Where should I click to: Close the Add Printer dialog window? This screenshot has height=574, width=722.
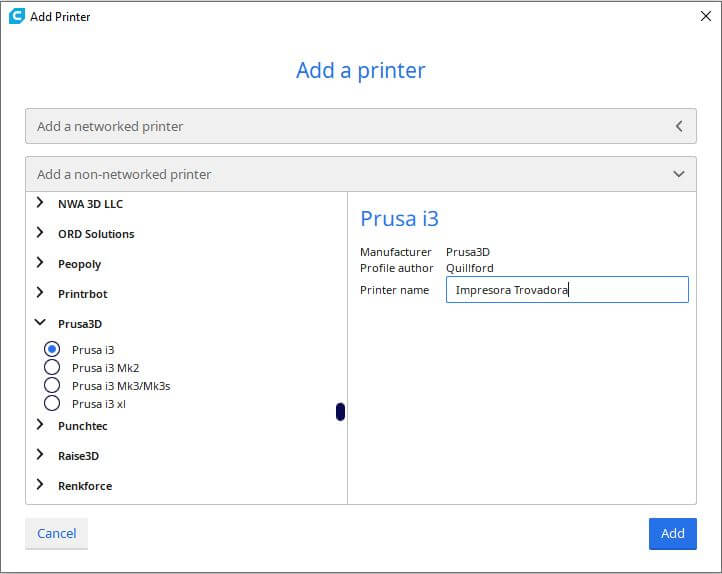pos(705,16)
